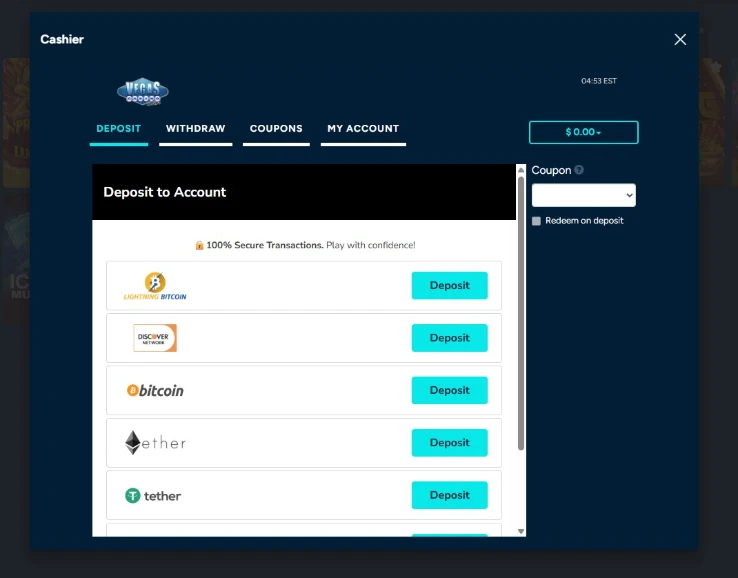Click the Coupon help question-mark icon
Image resolution: width=738 pixels, height=578 pixels.
pyautogui.click(x=579, y=170)
